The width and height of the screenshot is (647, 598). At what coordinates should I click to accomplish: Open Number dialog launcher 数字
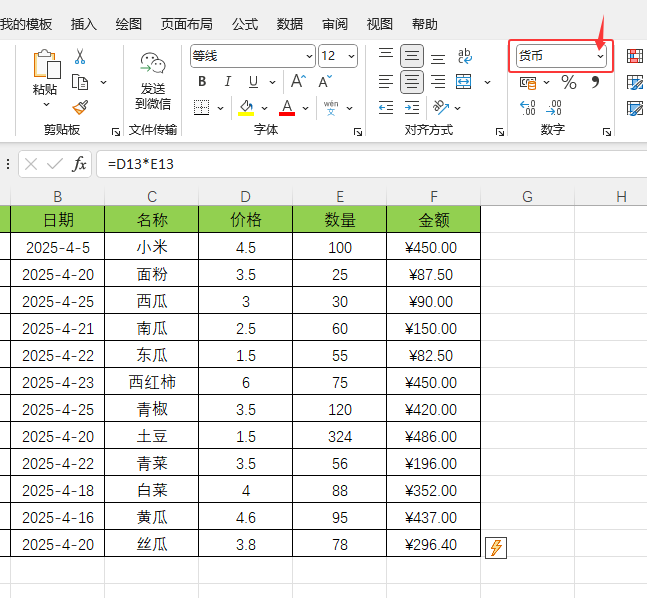(x=607, y=132)
